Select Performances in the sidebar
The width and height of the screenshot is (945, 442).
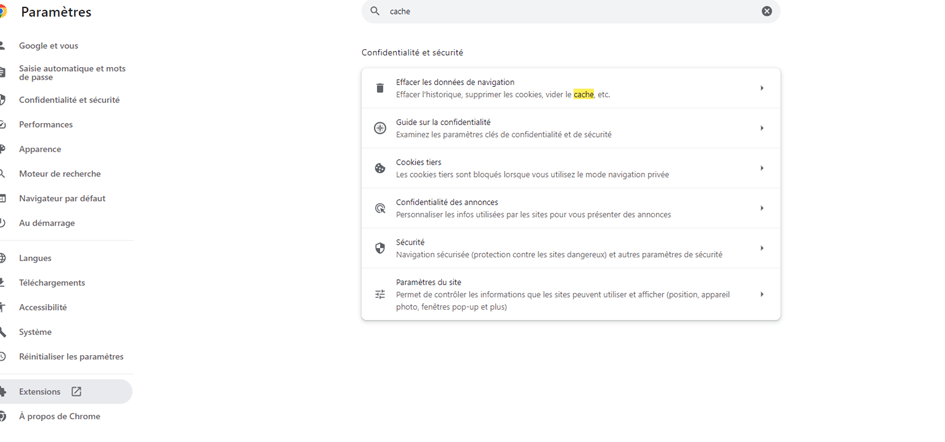46,125
